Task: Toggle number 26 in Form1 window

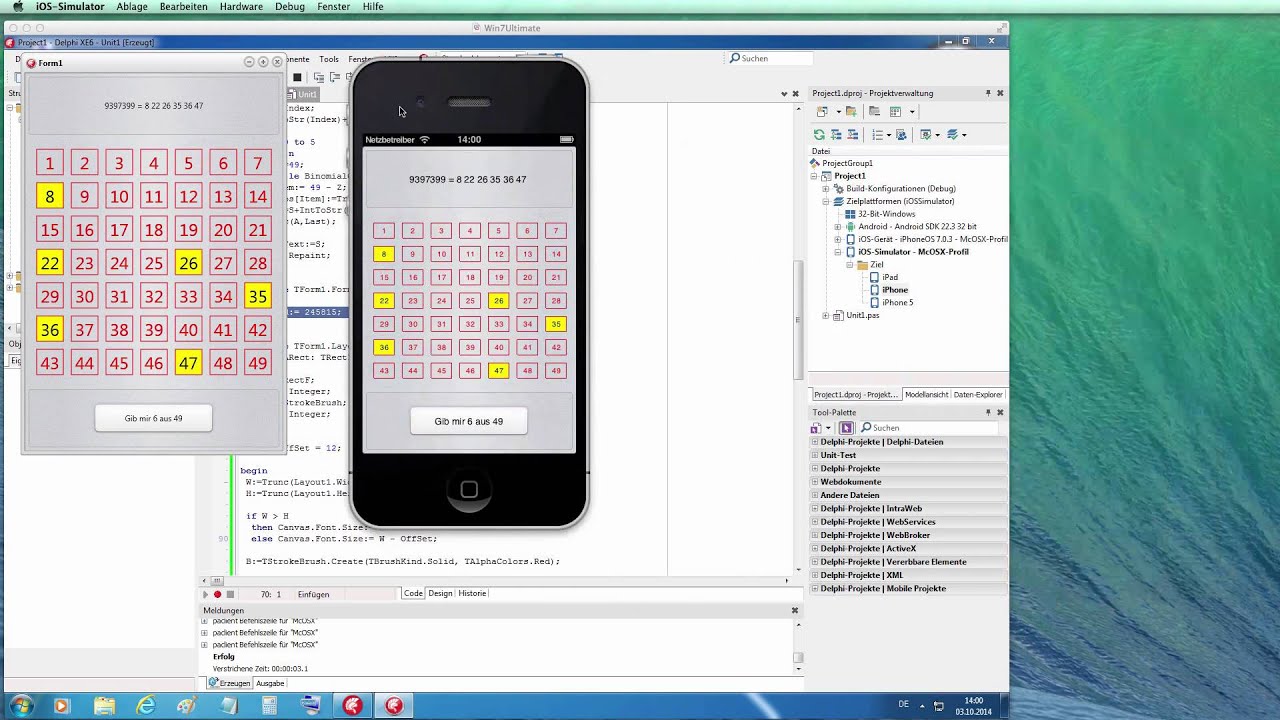Action: coord(188,264)
